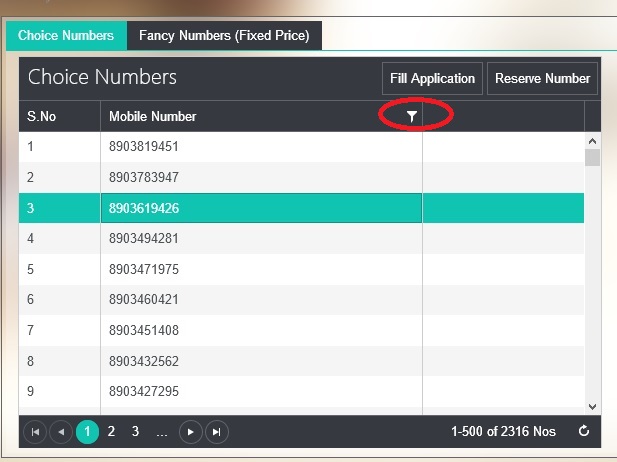The height and width of the screenshot is (462, 617).
Task: Select the Choice Numbers tab
Action: pos(66,36)
